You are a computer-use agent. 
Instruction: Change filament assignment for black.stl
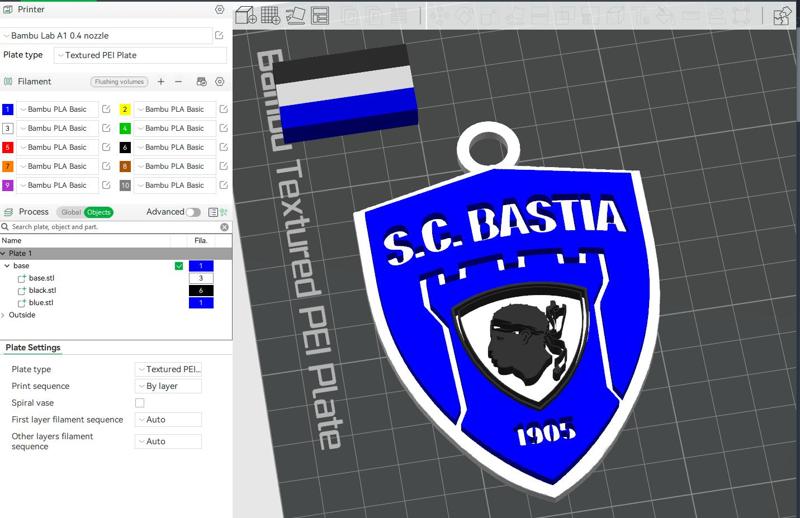[201, 290]
